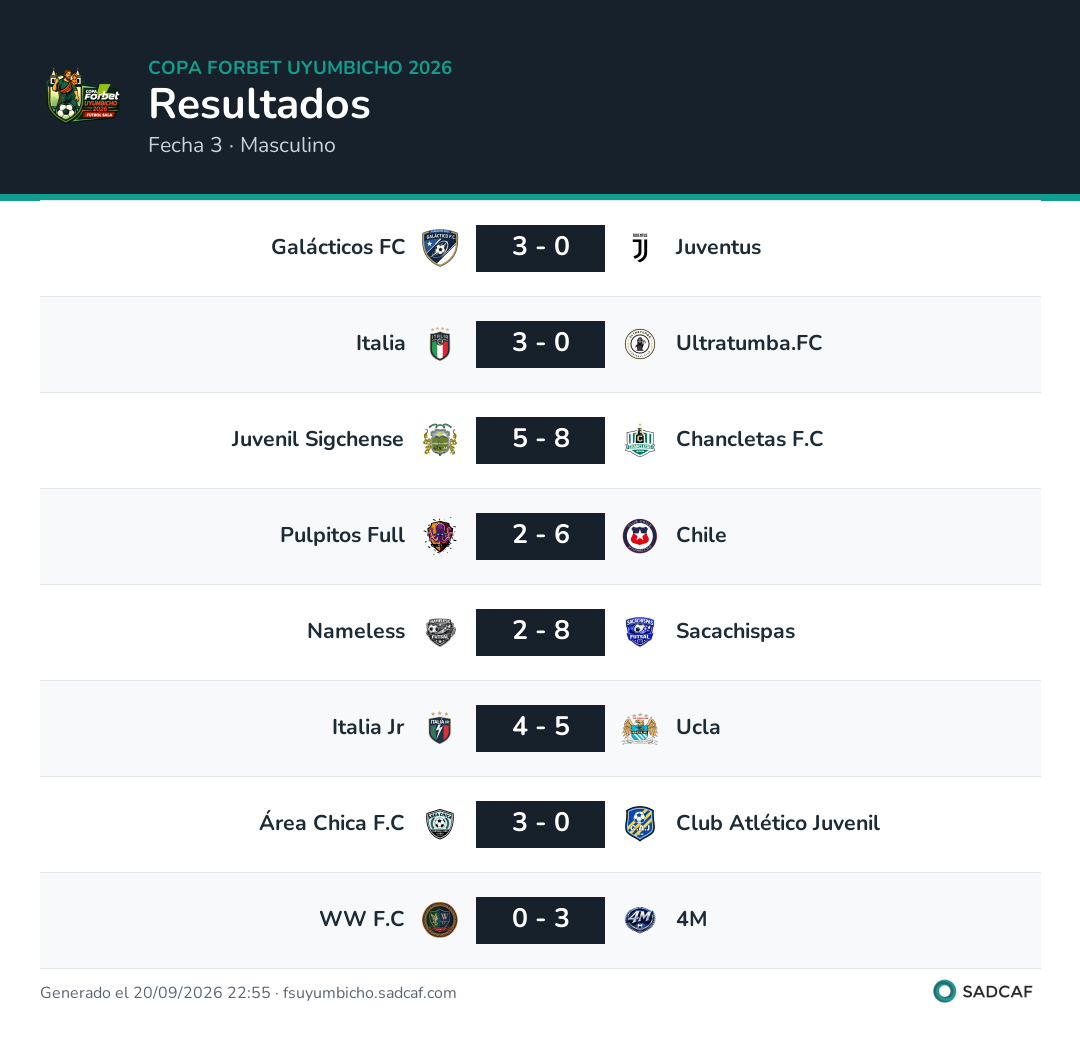This screenshot has height=1044, width=1080.
Task: Click the SADCAF logo in footer
Action: (x=983, y=991)
